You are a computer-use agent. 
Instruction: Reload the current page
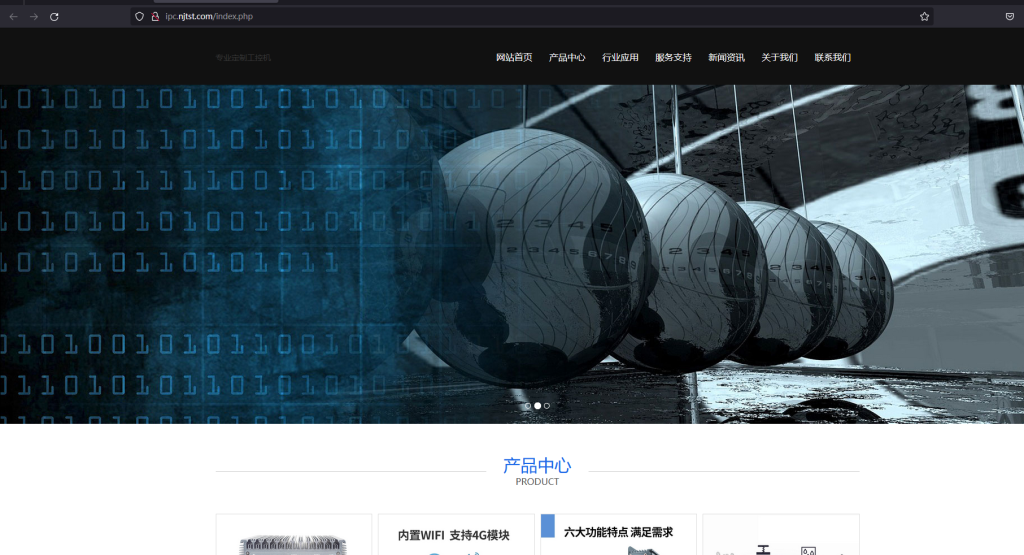(x=54, y=17)
